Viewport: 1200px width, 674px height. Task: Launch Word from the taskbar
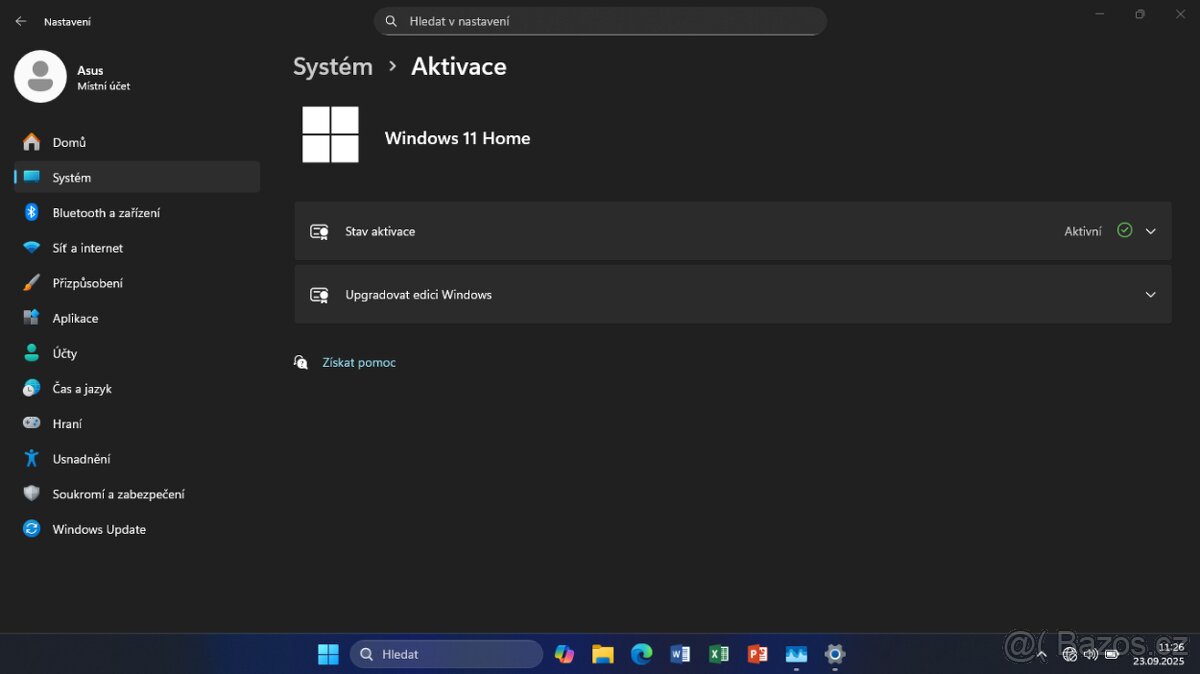click(680, 653)
